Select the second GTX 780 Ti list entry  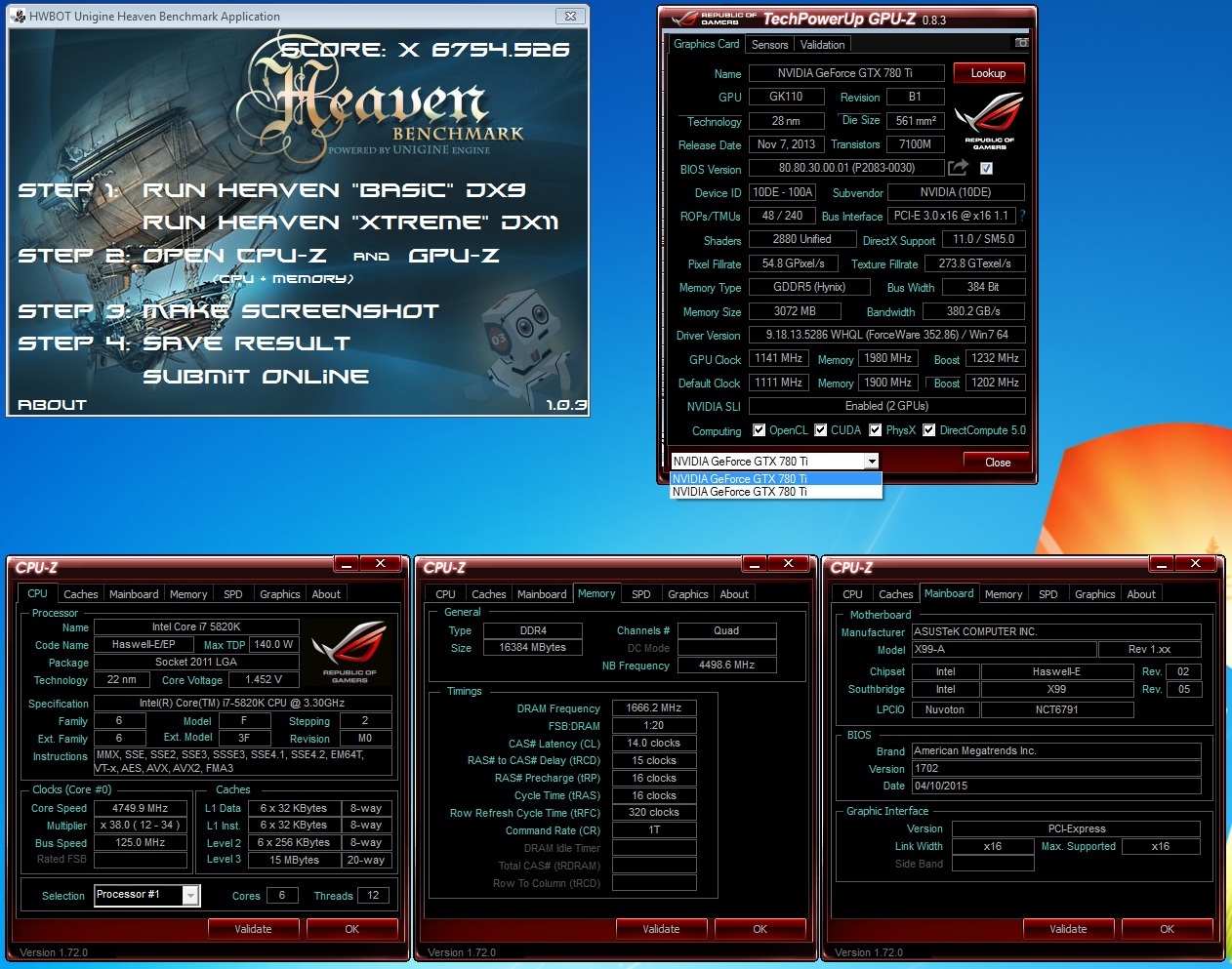pyautogui.click(x=776, y=492)
